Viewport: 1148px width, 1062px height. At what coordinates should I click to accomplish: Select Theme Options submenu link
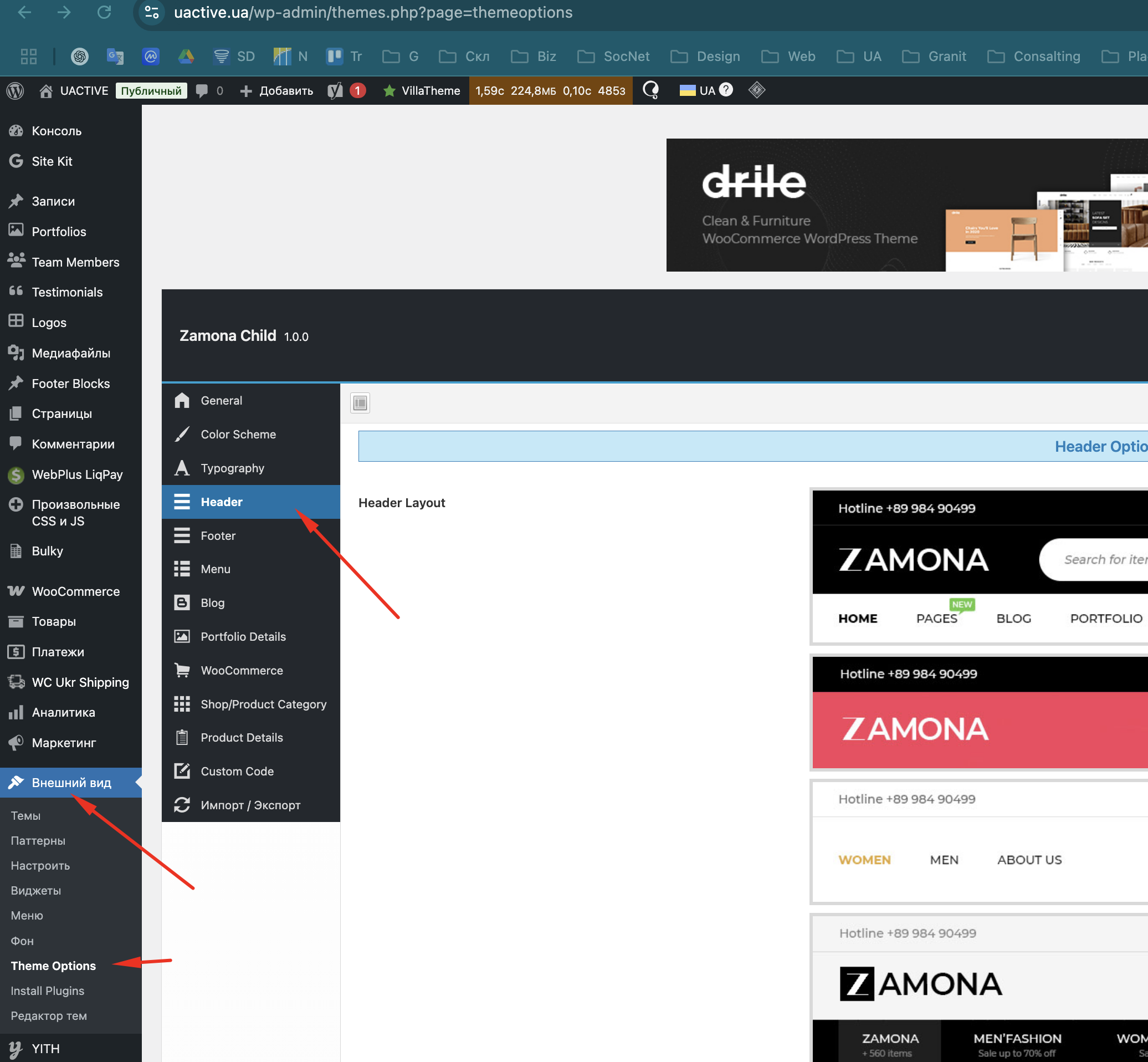coord(53,966)
